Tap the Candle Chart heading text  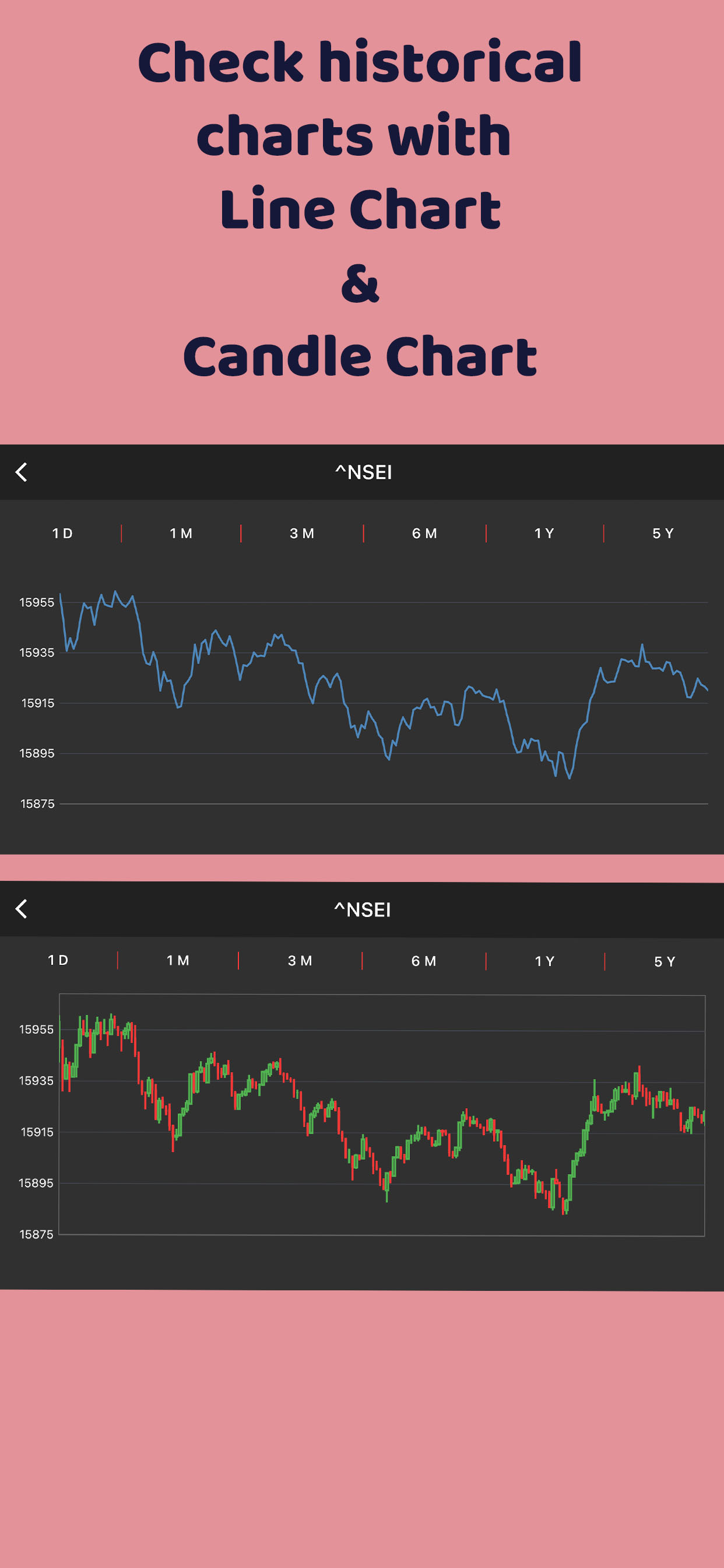(x=360, y=356)
